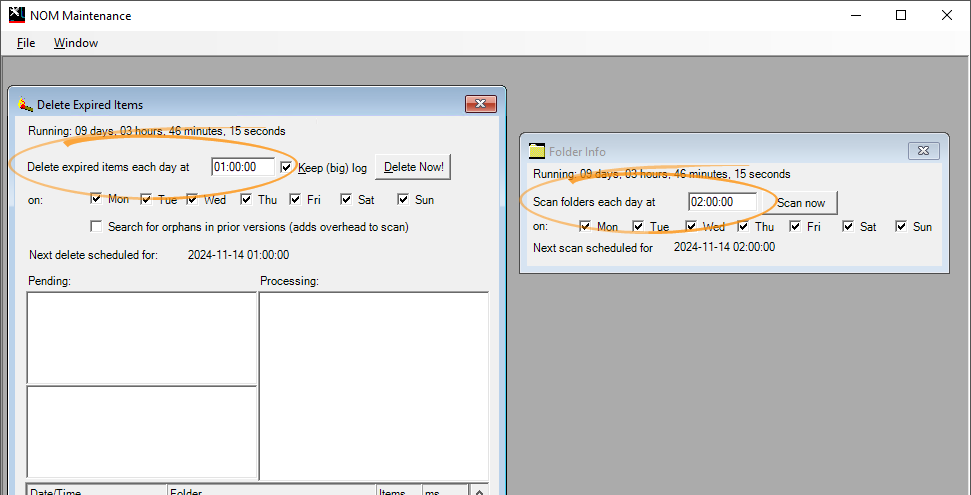Uncheck Tue in Delete Expired Items
This screenshot has width=971, height=495.
pos(146,199)
